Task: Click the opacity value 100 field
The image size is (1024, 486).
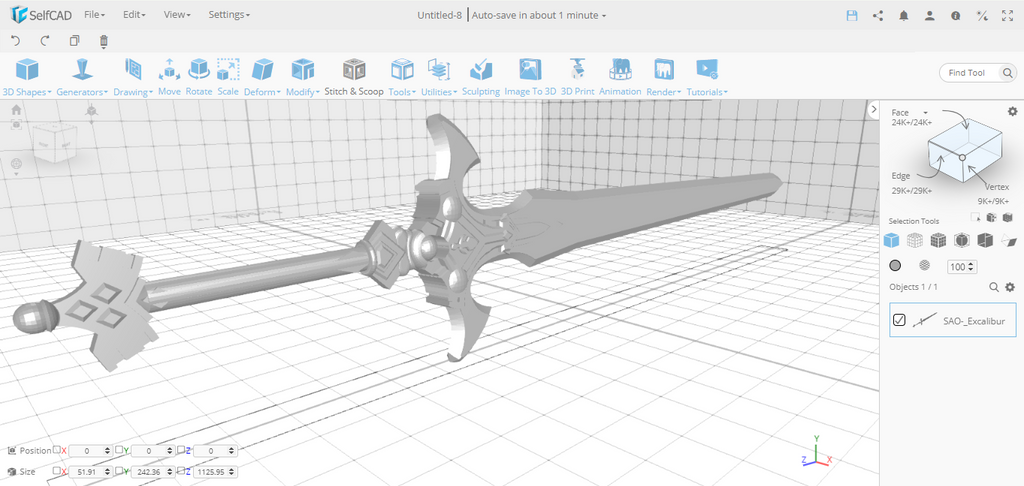Action: tap(963, 267)
